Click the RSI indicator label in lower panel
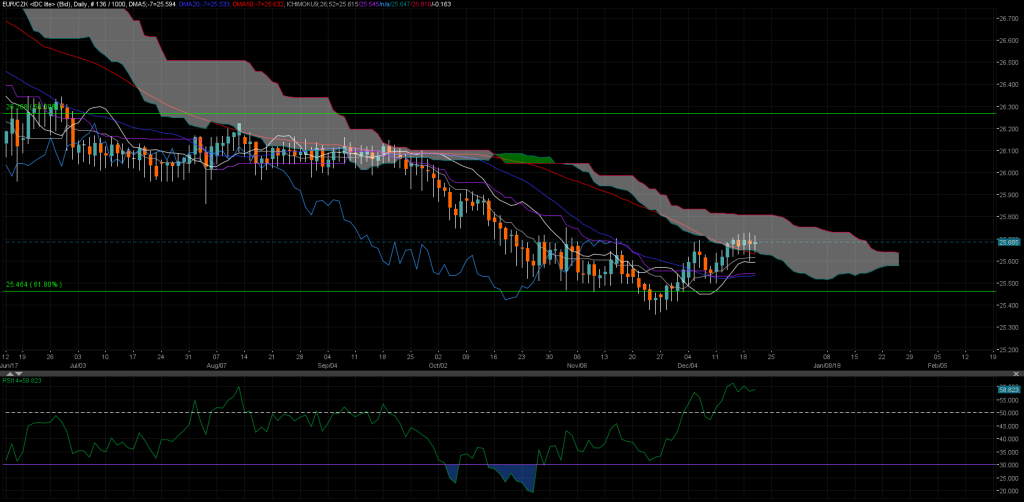The height and width of the screenshot is (502, 1024). (x=20, y=380)
